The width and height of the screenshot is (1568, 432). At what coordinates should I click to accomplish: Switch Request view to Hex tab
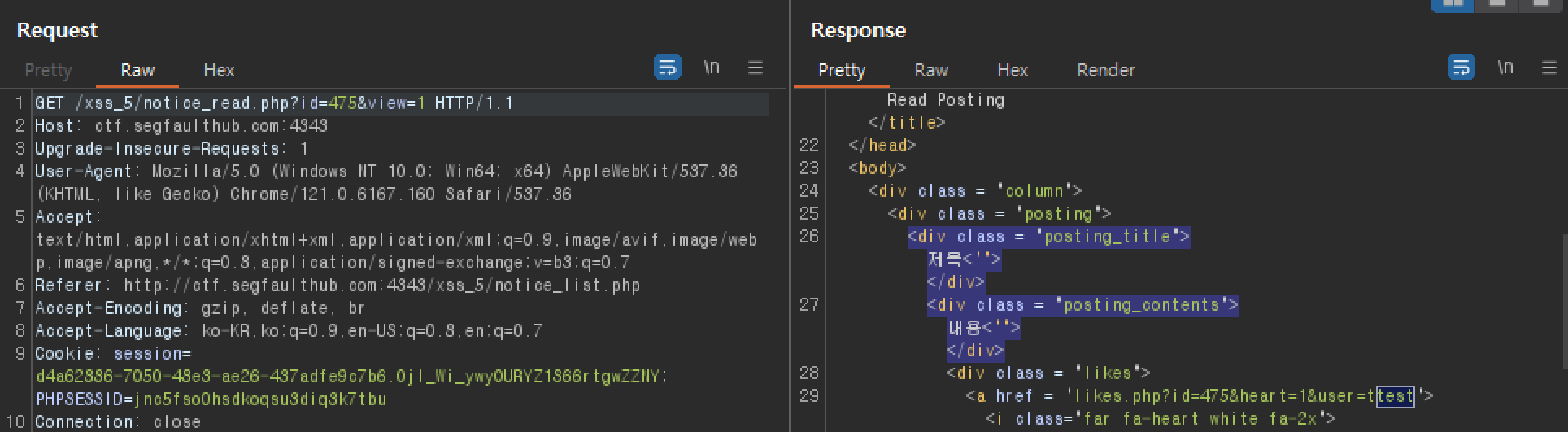click(x=219, y=70)
